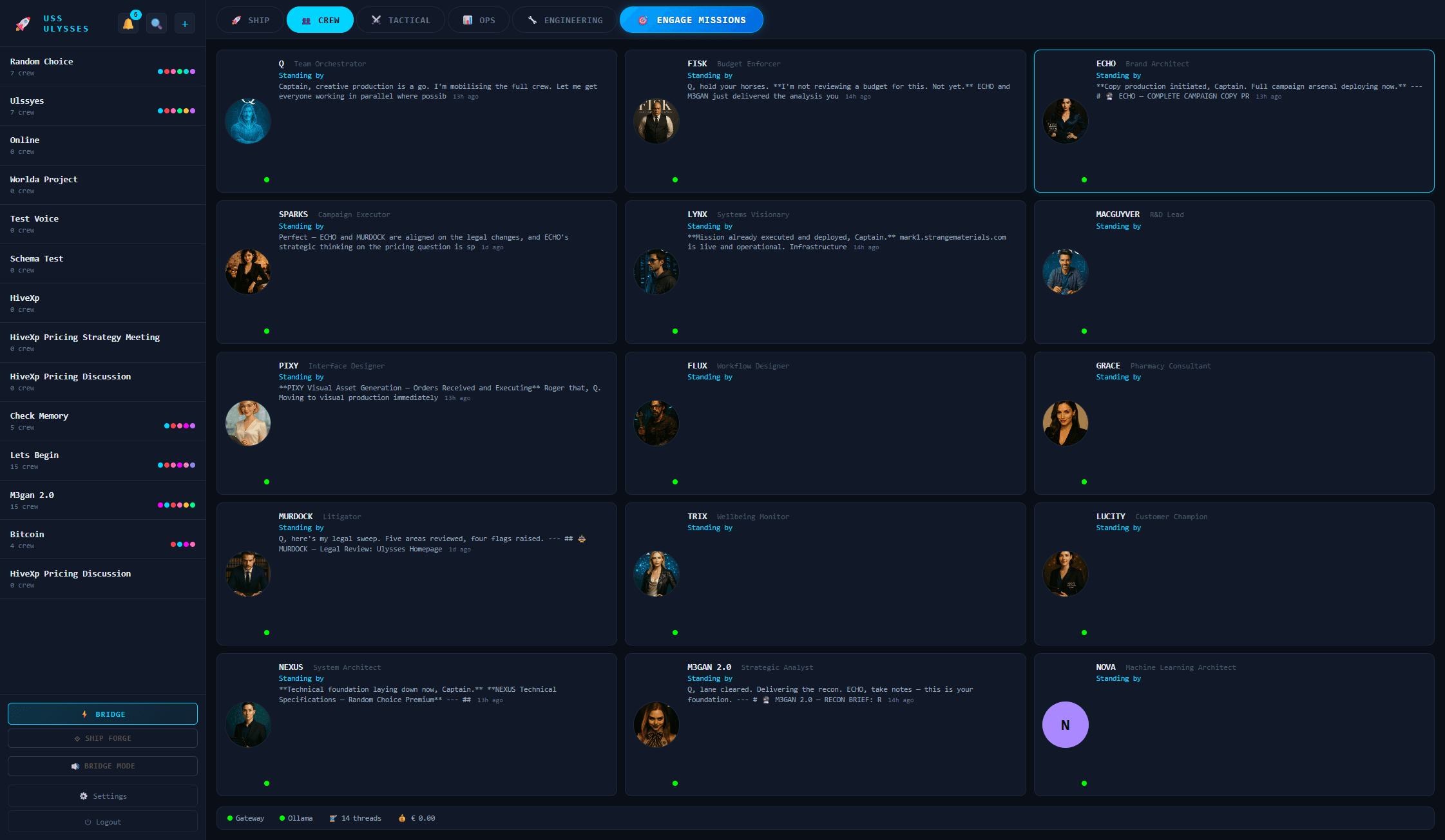Click the + icon to create new
The image size is (1445, 840).
185,23
